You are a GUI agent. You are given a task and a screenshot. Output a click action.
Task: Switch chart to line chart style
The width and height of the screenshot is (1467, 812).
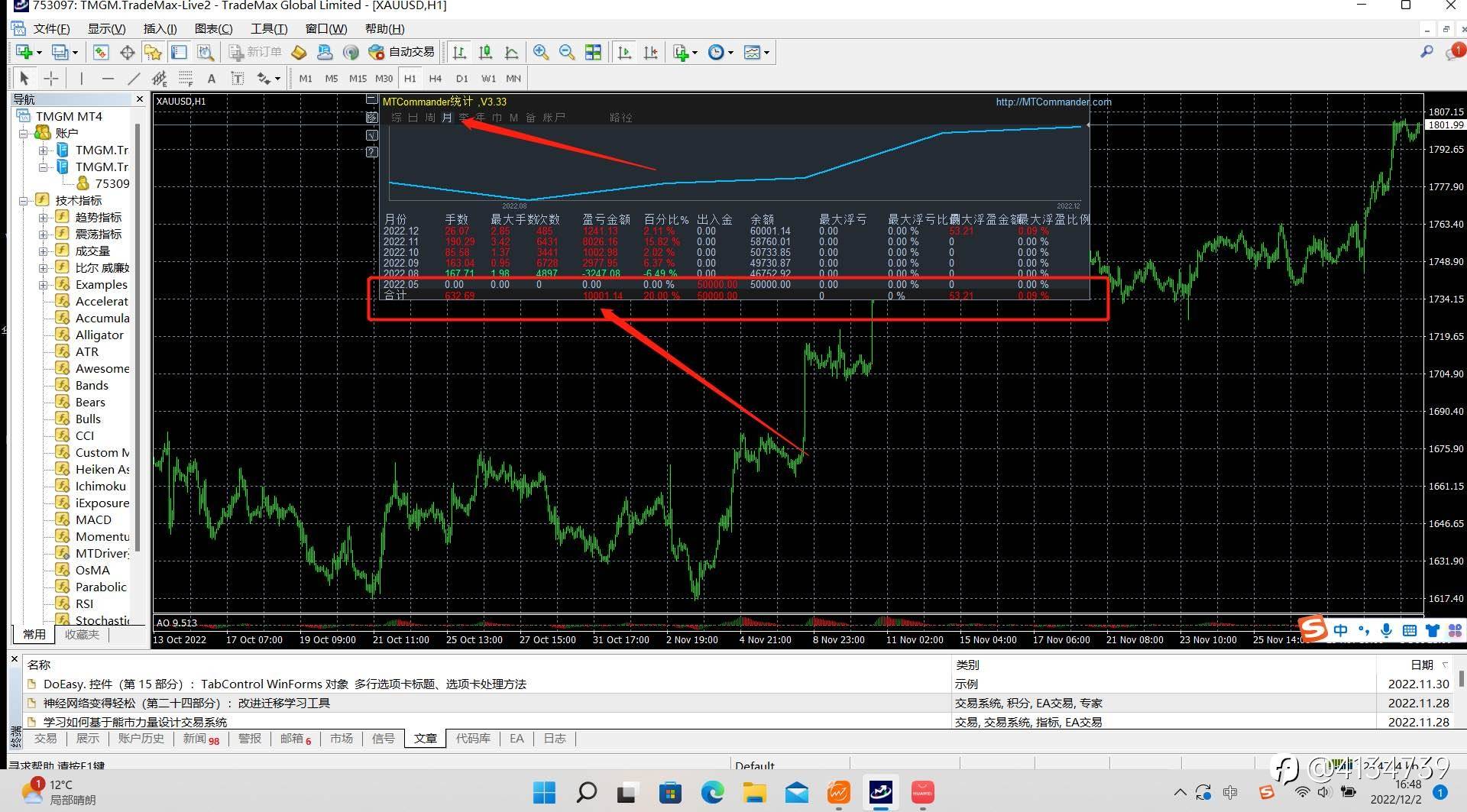(x=512, y=52)
